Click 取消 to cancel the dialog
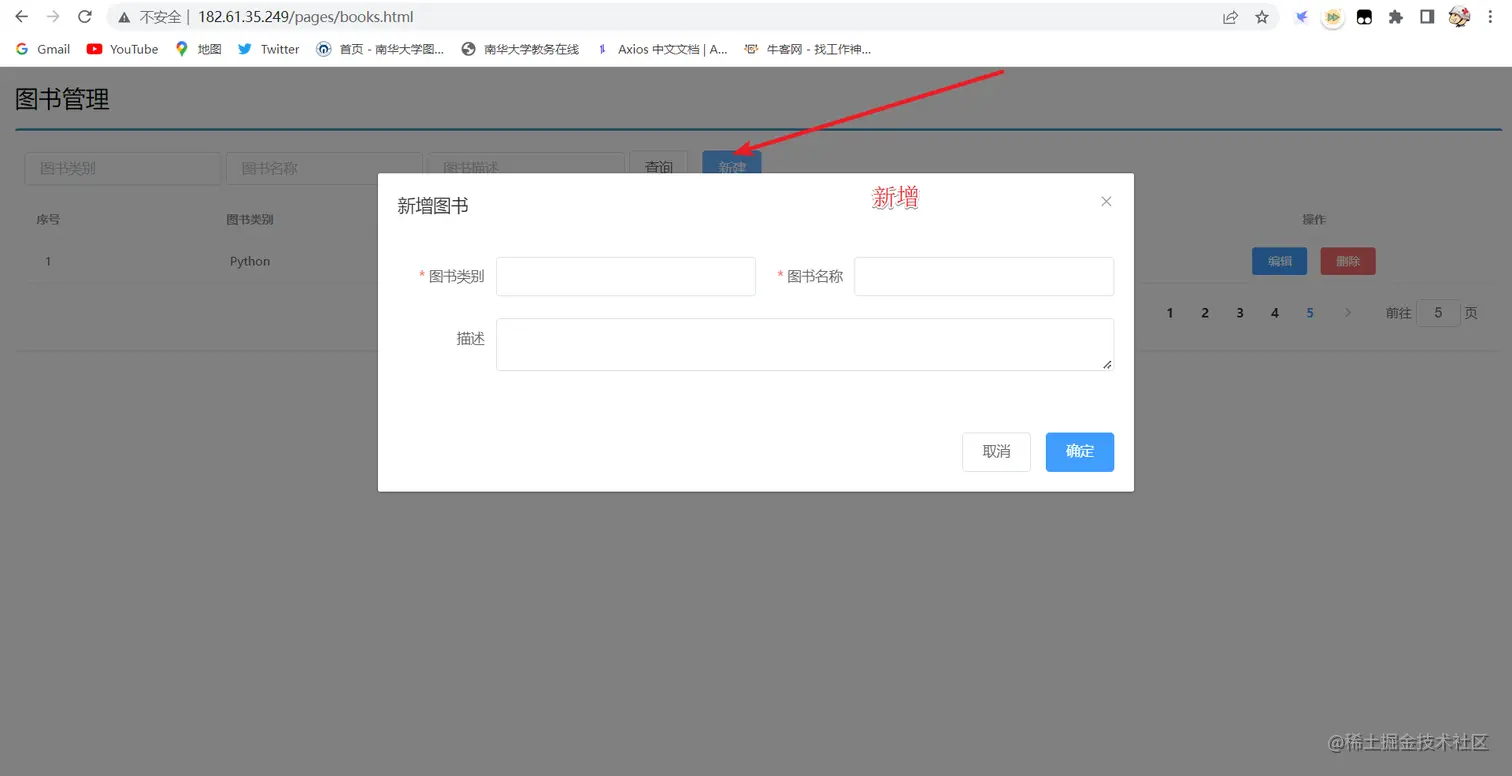Image resolution: width=1512 pixels, height=776 pixels. tap(996, 452)
